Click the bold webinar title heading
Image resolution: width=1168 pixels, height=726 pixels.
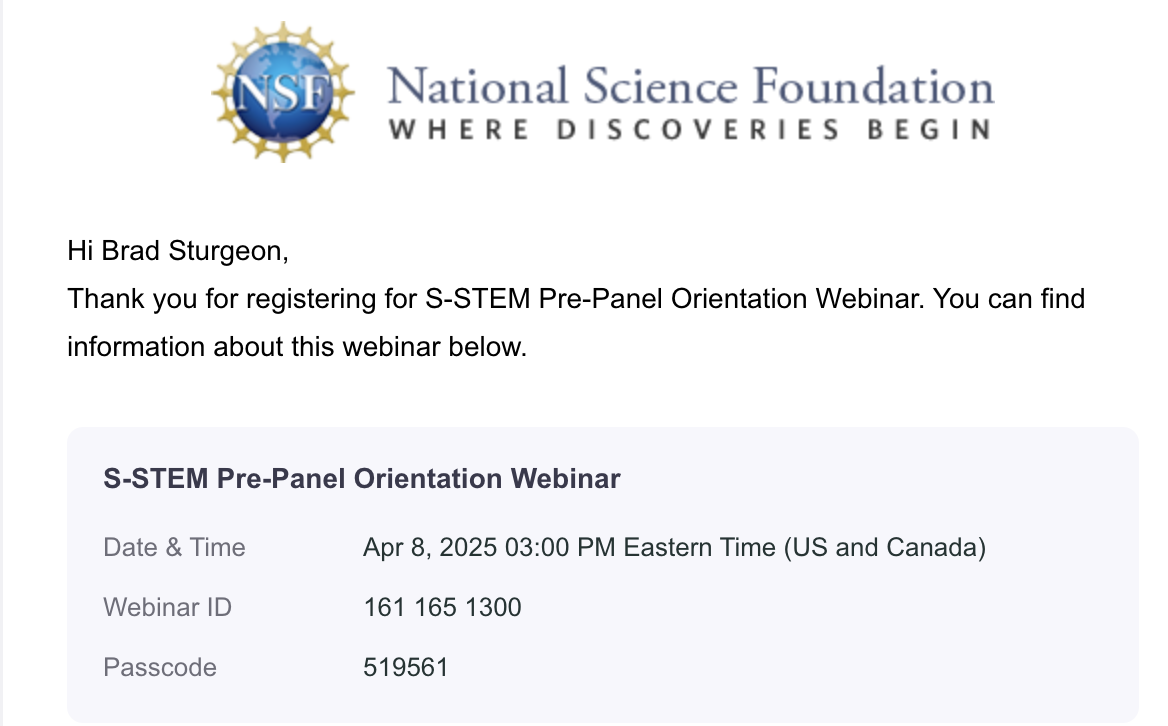coord(362,479)
